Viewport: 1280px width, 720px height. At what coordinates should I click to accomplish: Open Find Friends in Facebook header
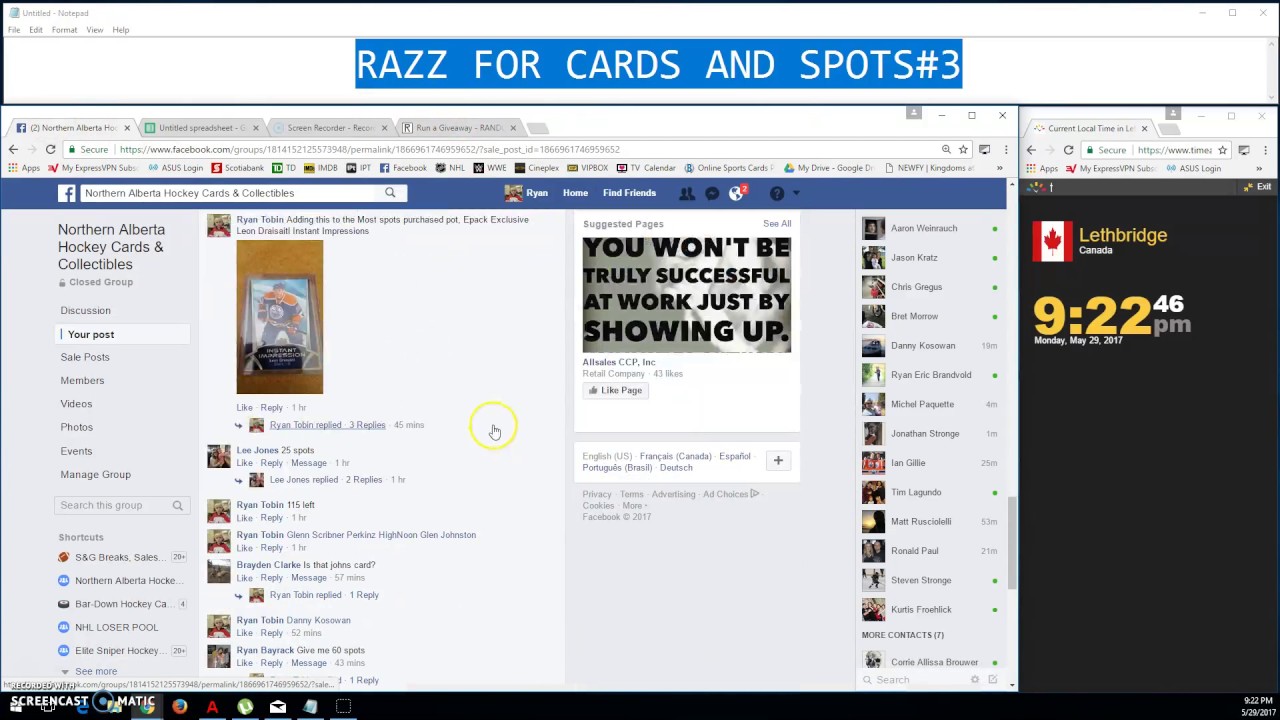629,193
